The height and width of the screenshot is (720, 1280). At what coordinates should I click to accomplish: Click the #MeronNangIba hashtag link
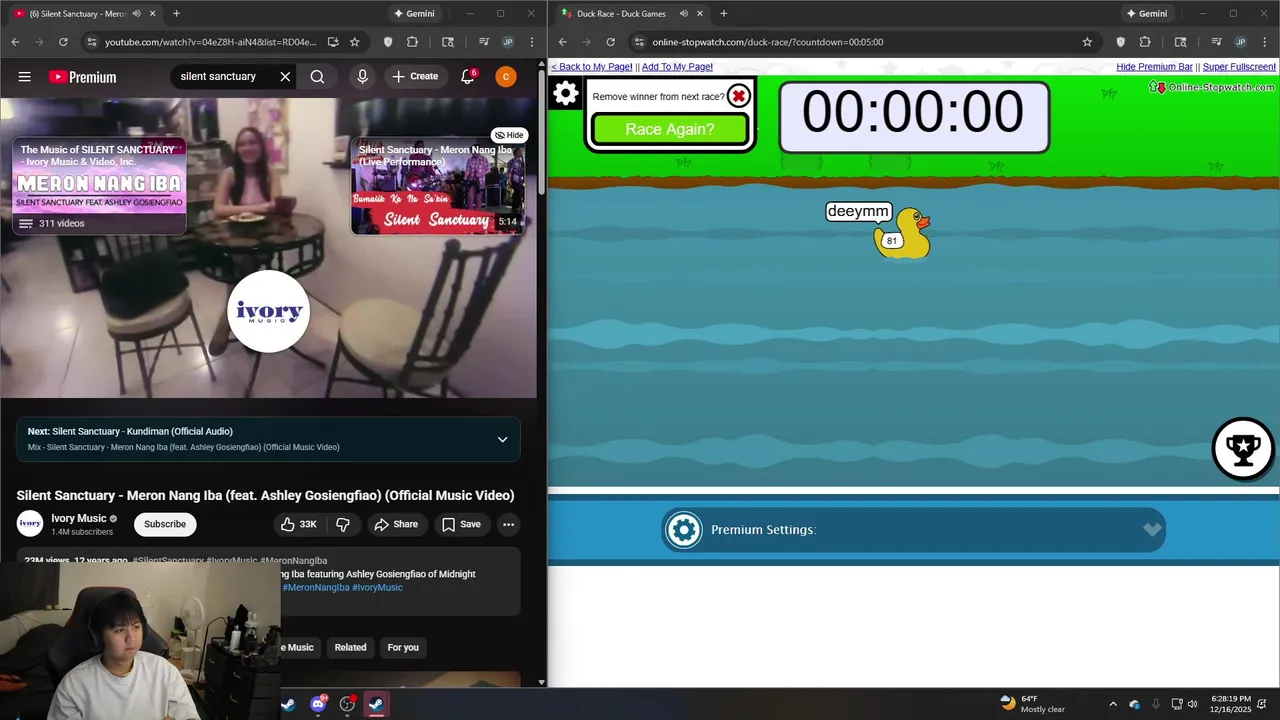(x=316, y=587)
